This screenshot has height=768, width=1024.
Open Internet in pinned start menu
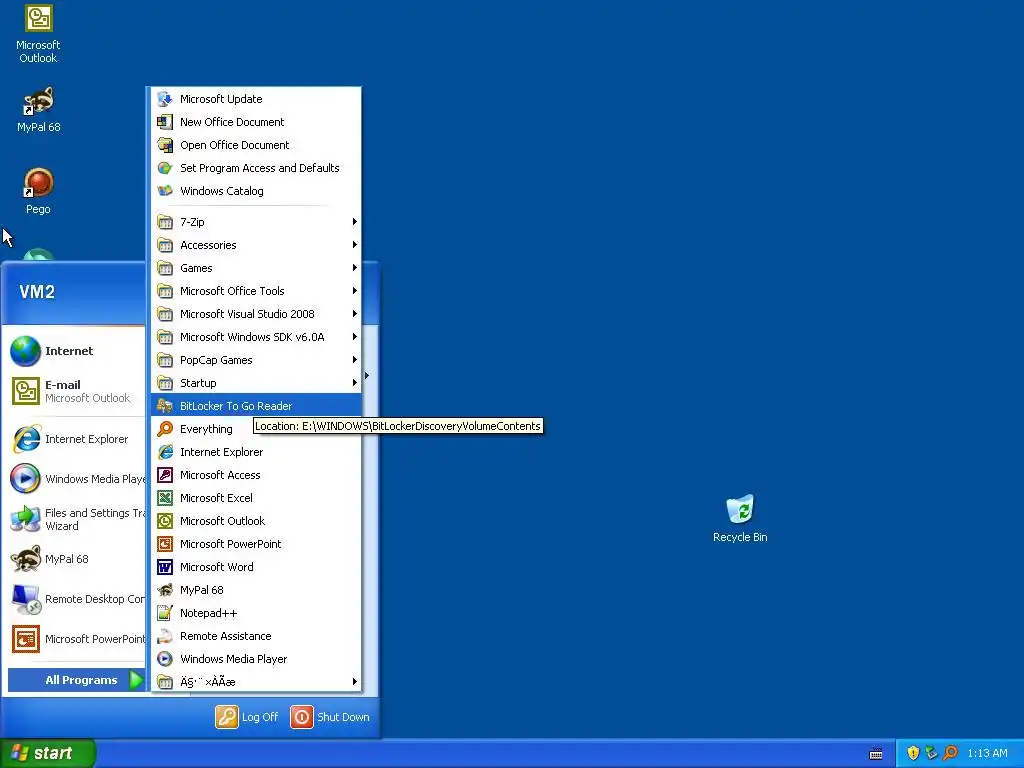(x=75, y=351)
